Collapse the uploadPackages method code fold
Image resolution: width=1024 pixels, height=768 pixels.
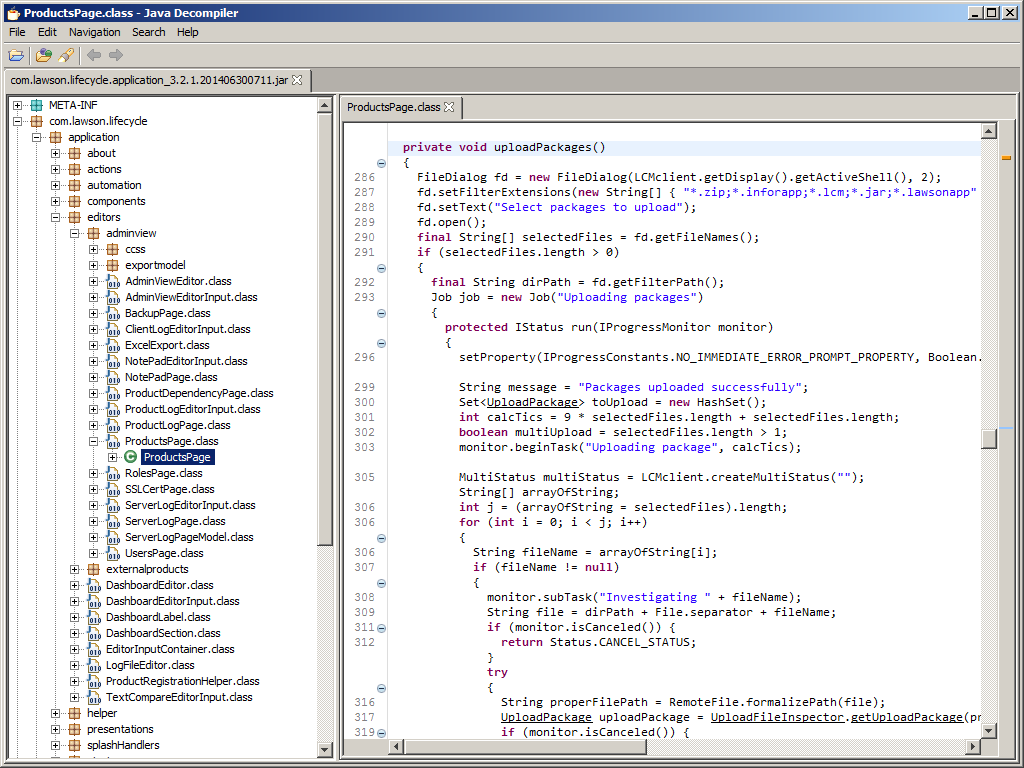point(381,163)
